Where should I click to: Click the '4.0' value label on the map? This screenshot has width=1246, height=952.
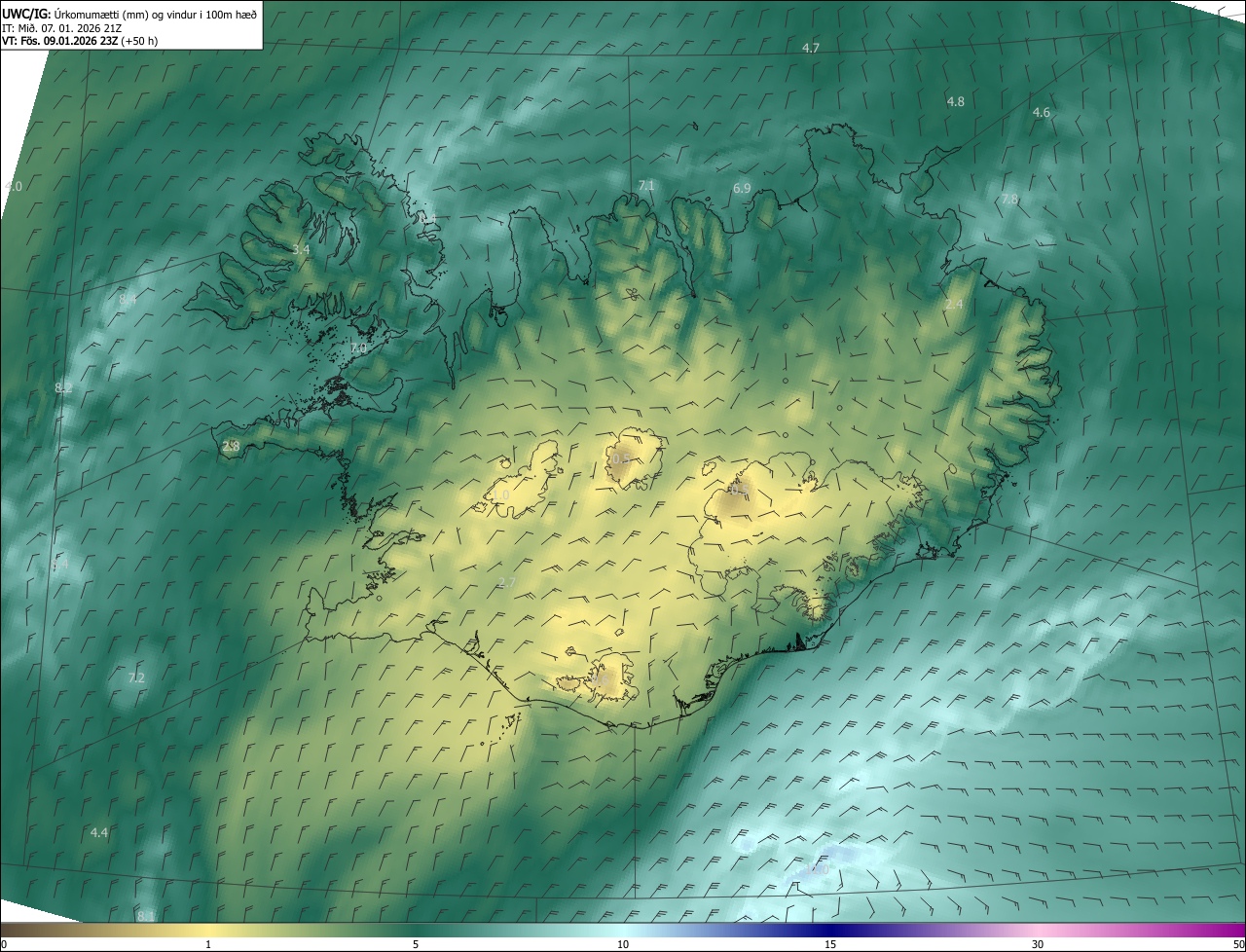[14, 186]
